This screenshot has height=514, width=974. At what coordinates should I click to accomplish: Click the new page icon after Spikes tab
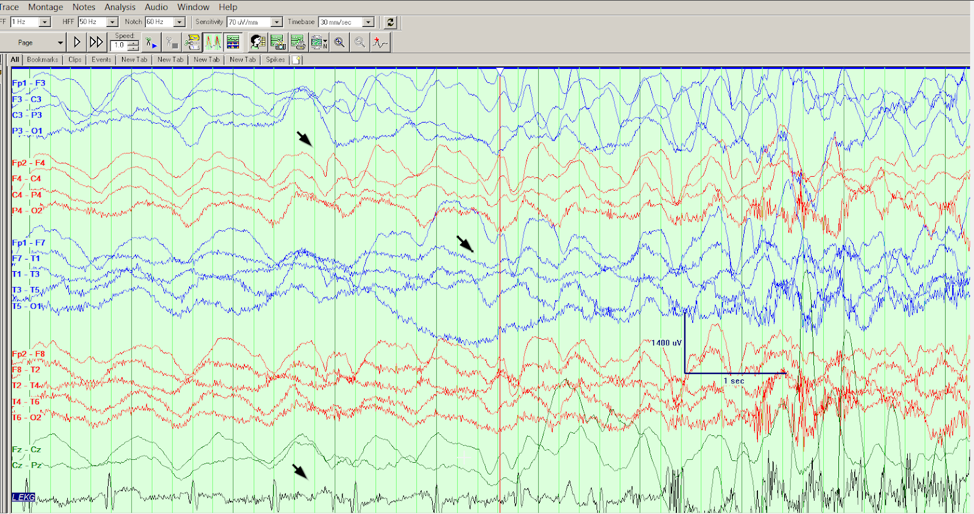(297, 60)
